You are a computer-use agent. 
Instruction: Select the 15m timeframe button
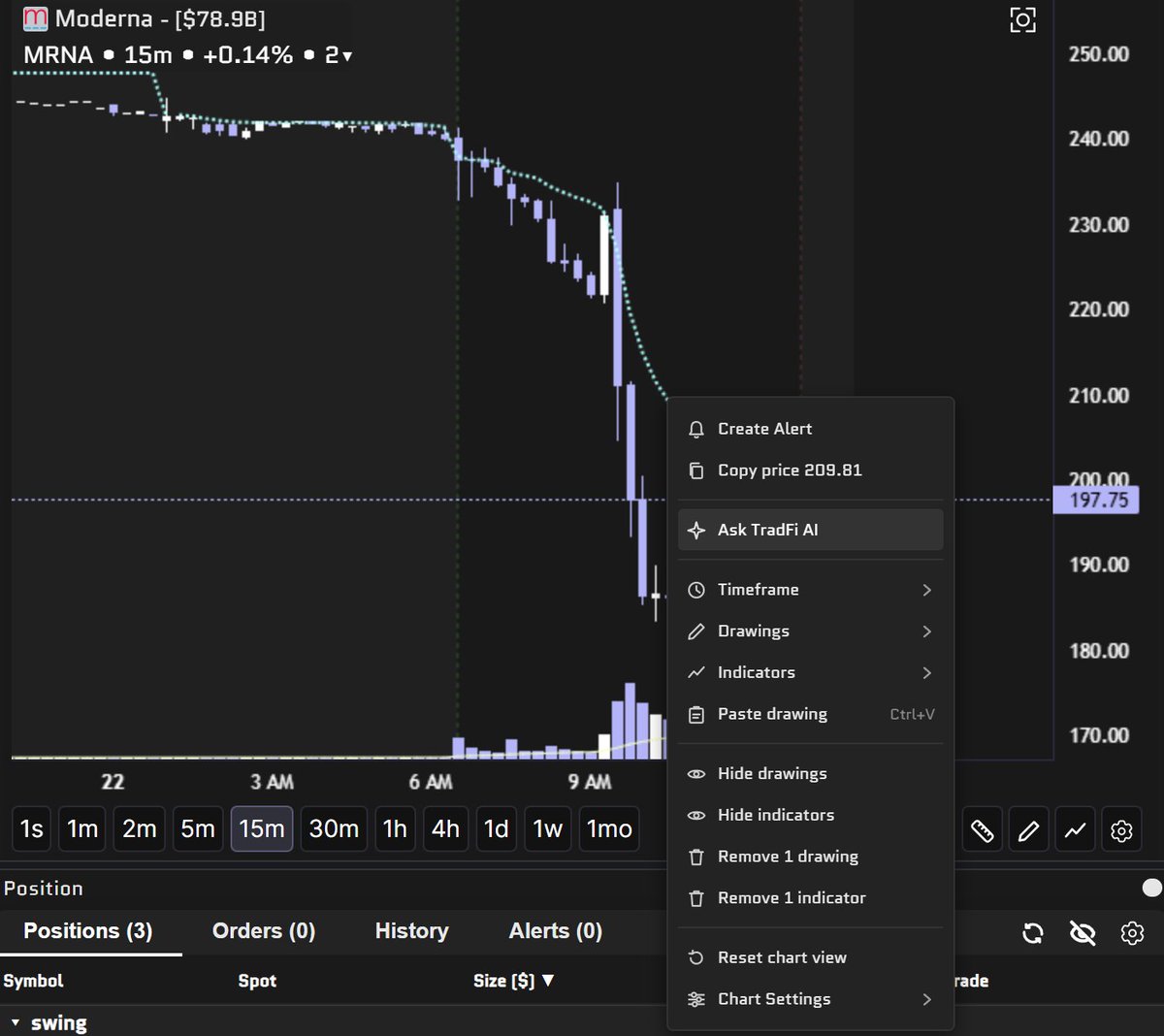click(x=262, y=829)
